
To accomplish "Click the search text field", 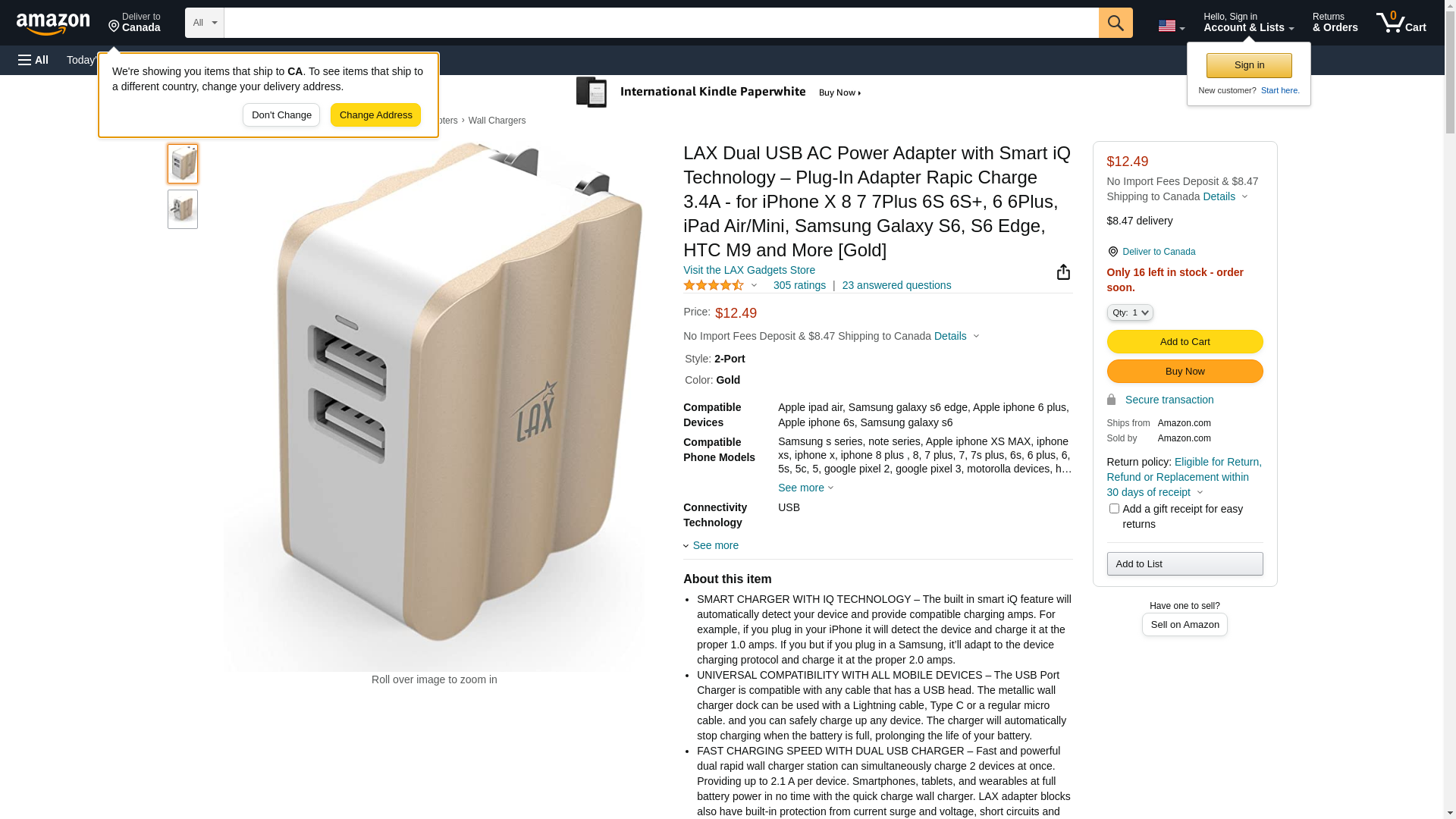I will [x=661, y=23].
